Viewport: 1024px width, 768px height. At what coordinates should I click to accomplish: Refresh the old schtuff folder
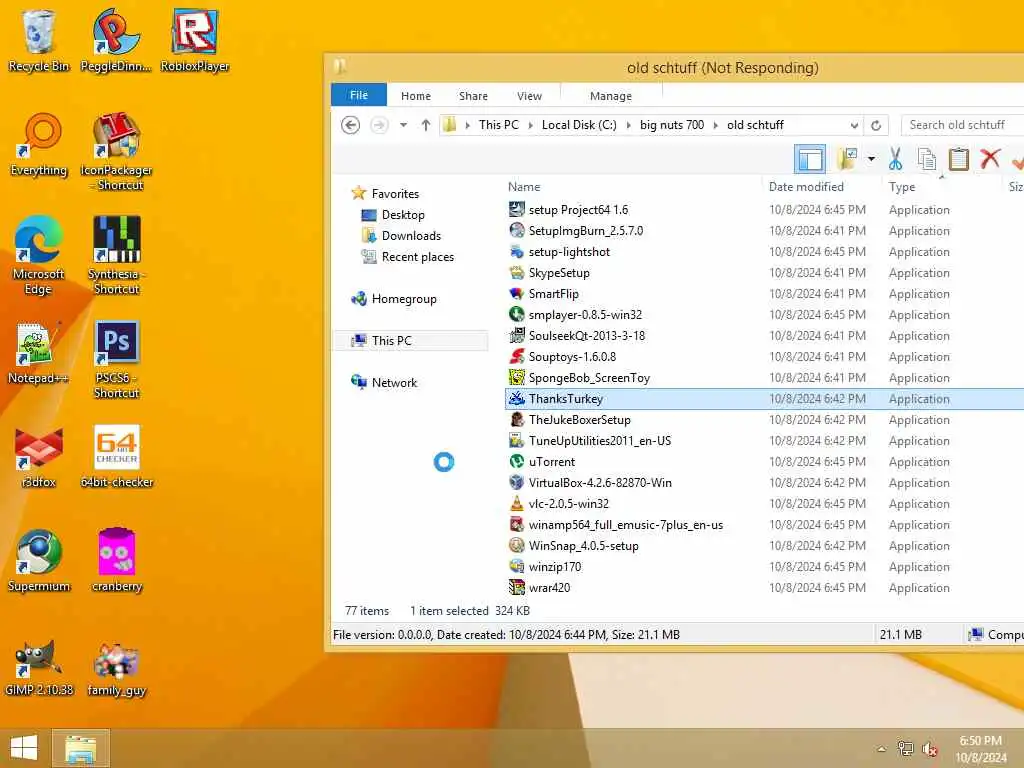pyautogui.click(x=876, y=125)
